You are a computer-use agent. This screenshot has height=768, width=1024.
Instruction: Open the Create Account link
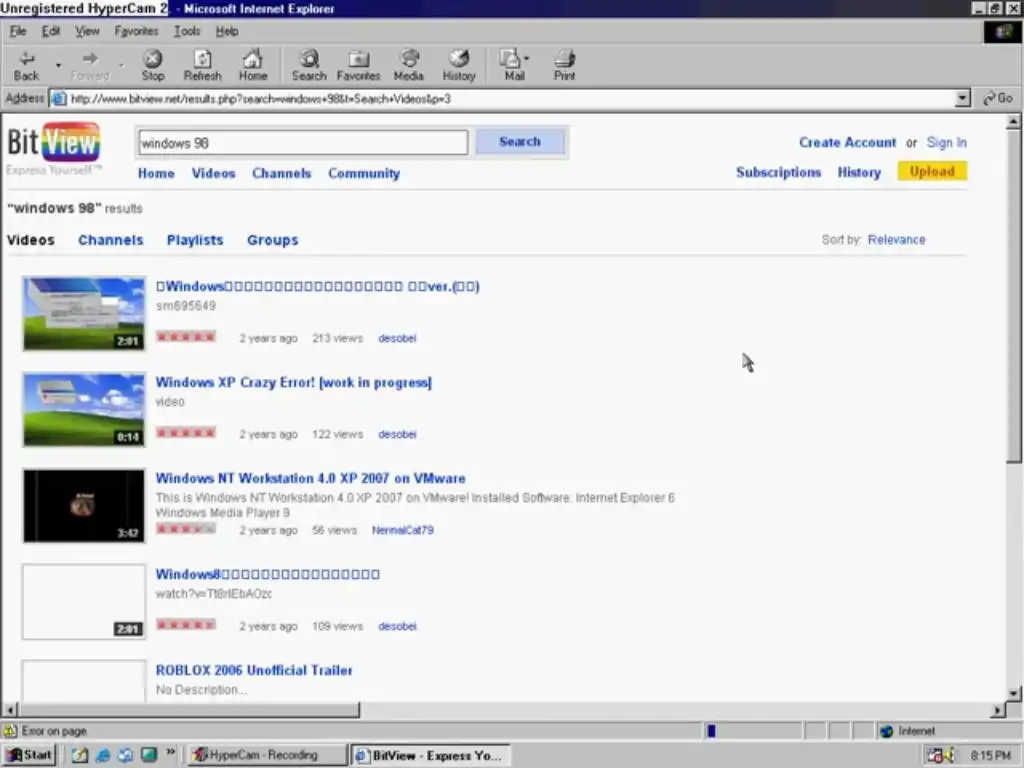847,142
